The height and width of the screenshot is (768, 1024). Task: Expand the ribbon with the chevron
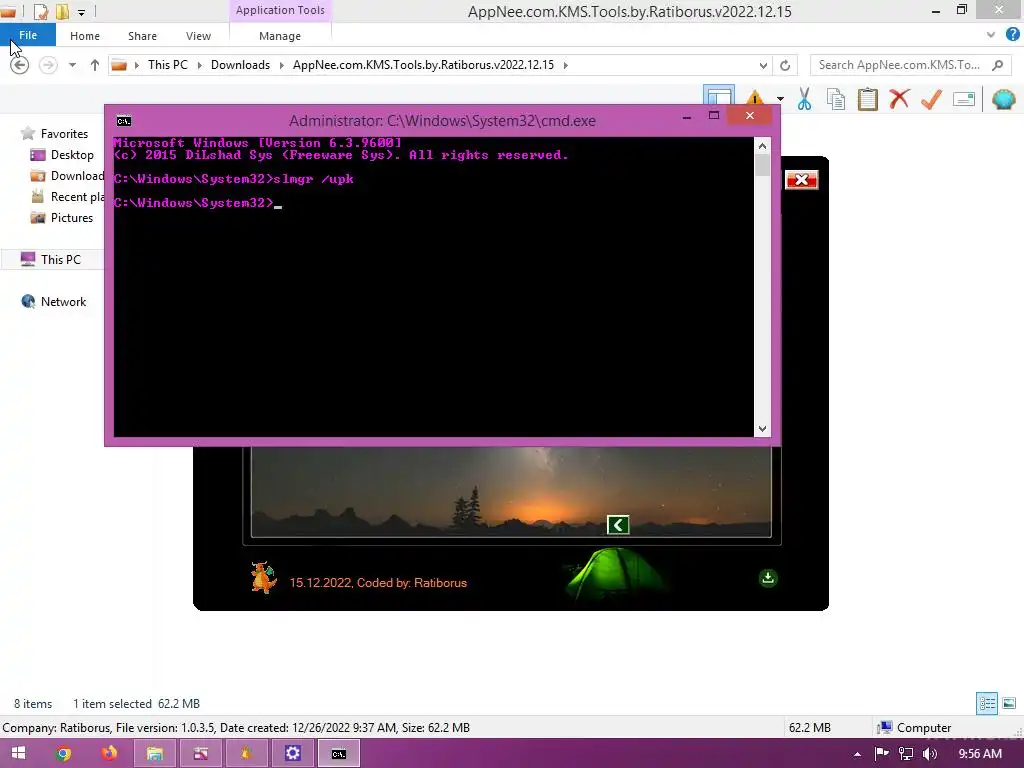coord(991,35)
